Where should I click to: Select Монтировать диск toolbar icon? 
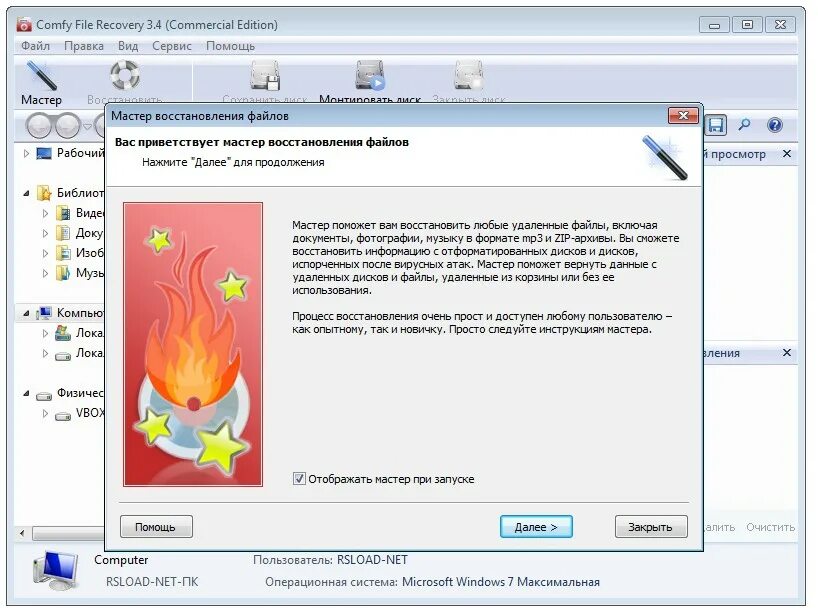[370, 76]
